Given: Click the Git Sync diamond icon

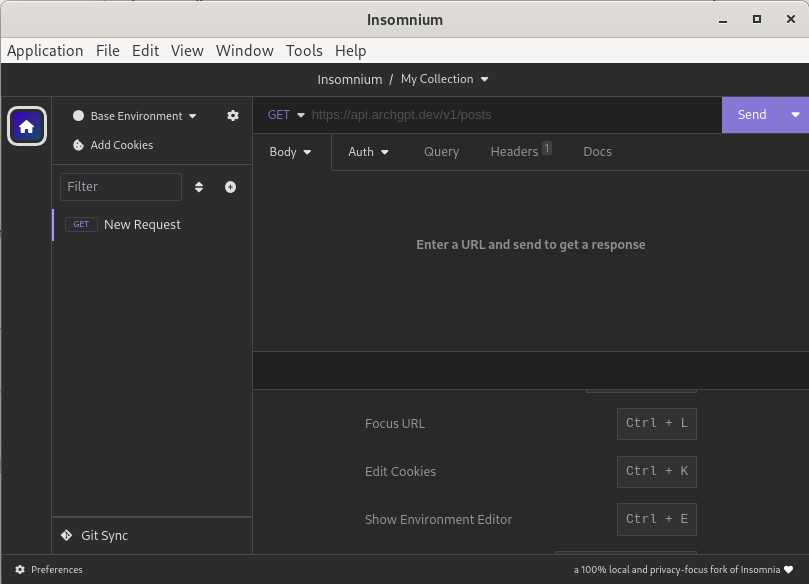Looking at the screenshot, I should (67, 535).
